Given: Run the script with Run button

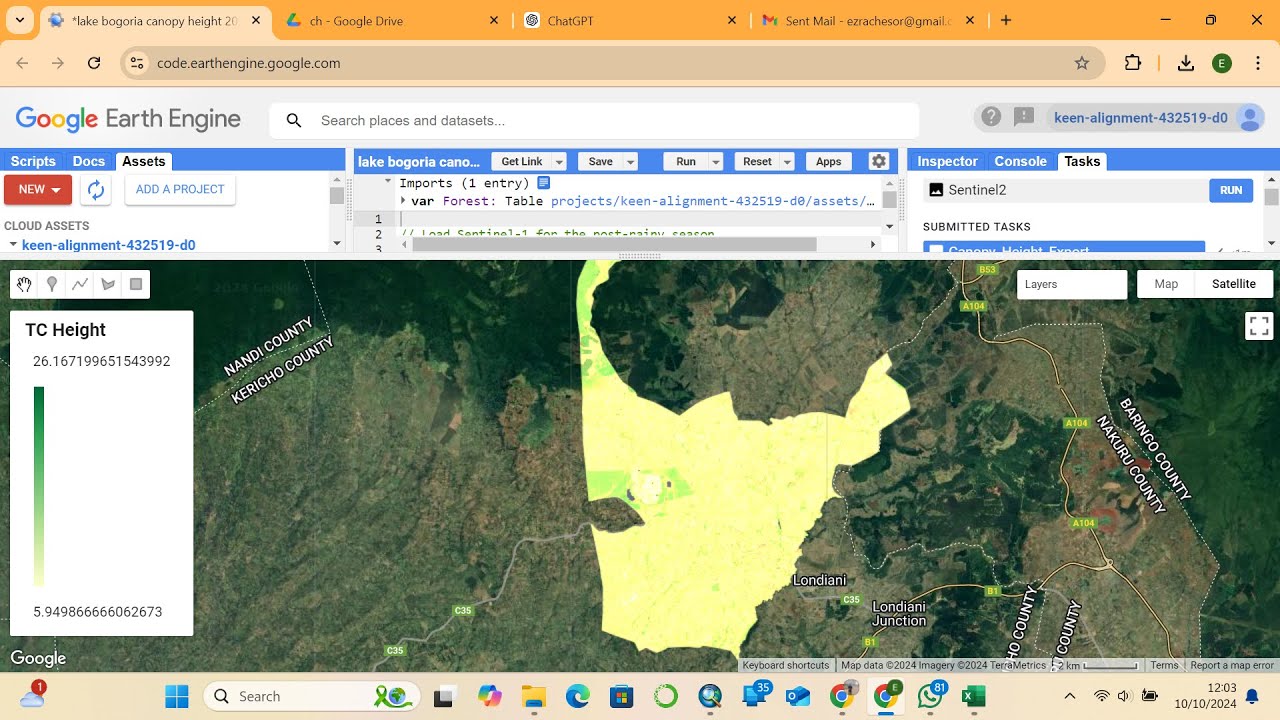Looking at the screenshot, I should [686, 161].
